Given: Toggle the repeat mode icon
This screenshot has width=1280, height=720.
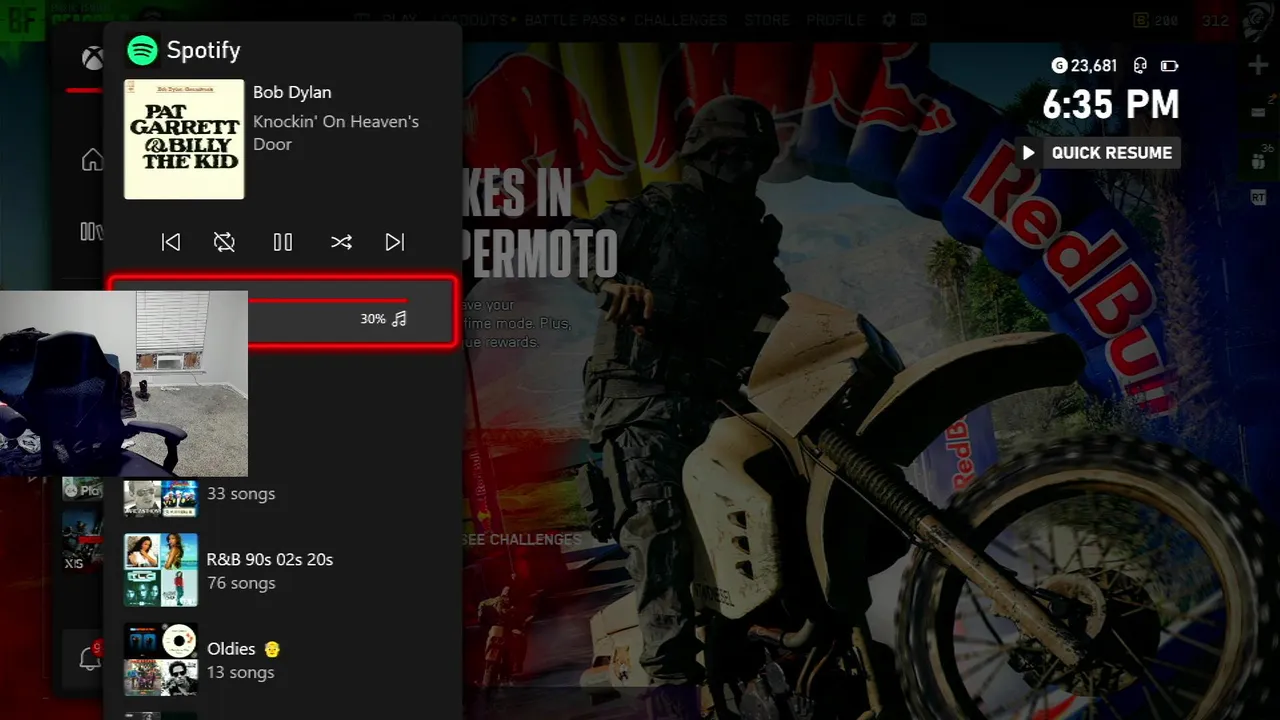Looking at the screenshot, I should pos(225,242).
